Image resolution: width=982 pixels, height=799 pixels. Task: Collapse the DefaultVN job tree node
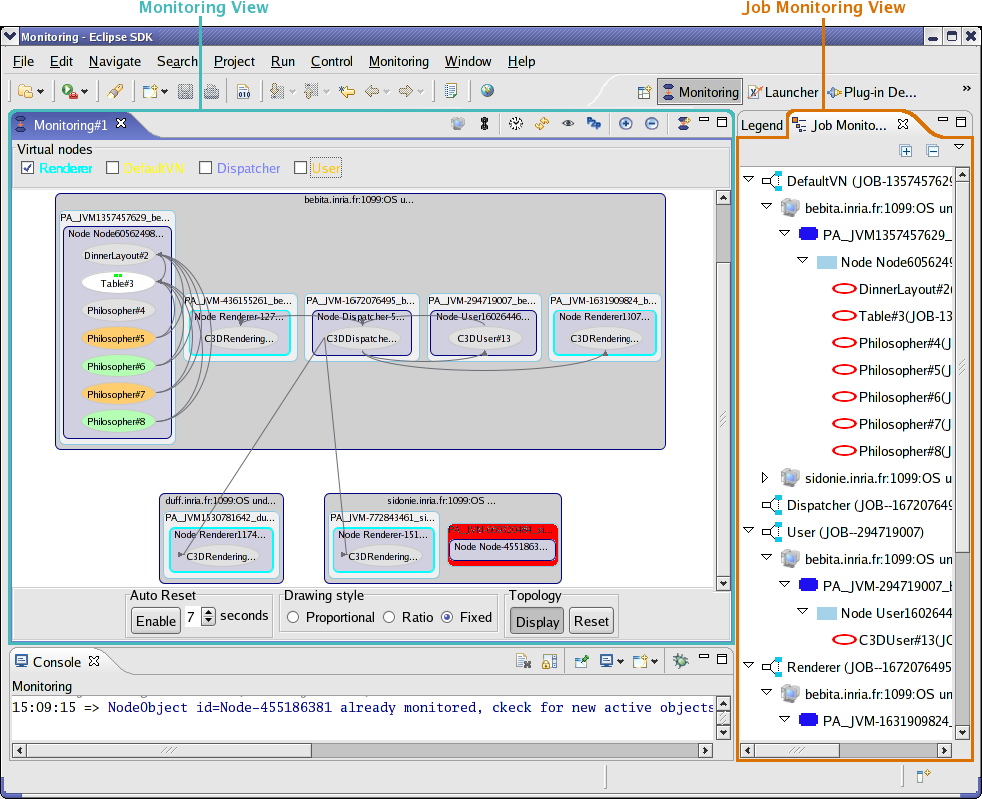[750, 181]
